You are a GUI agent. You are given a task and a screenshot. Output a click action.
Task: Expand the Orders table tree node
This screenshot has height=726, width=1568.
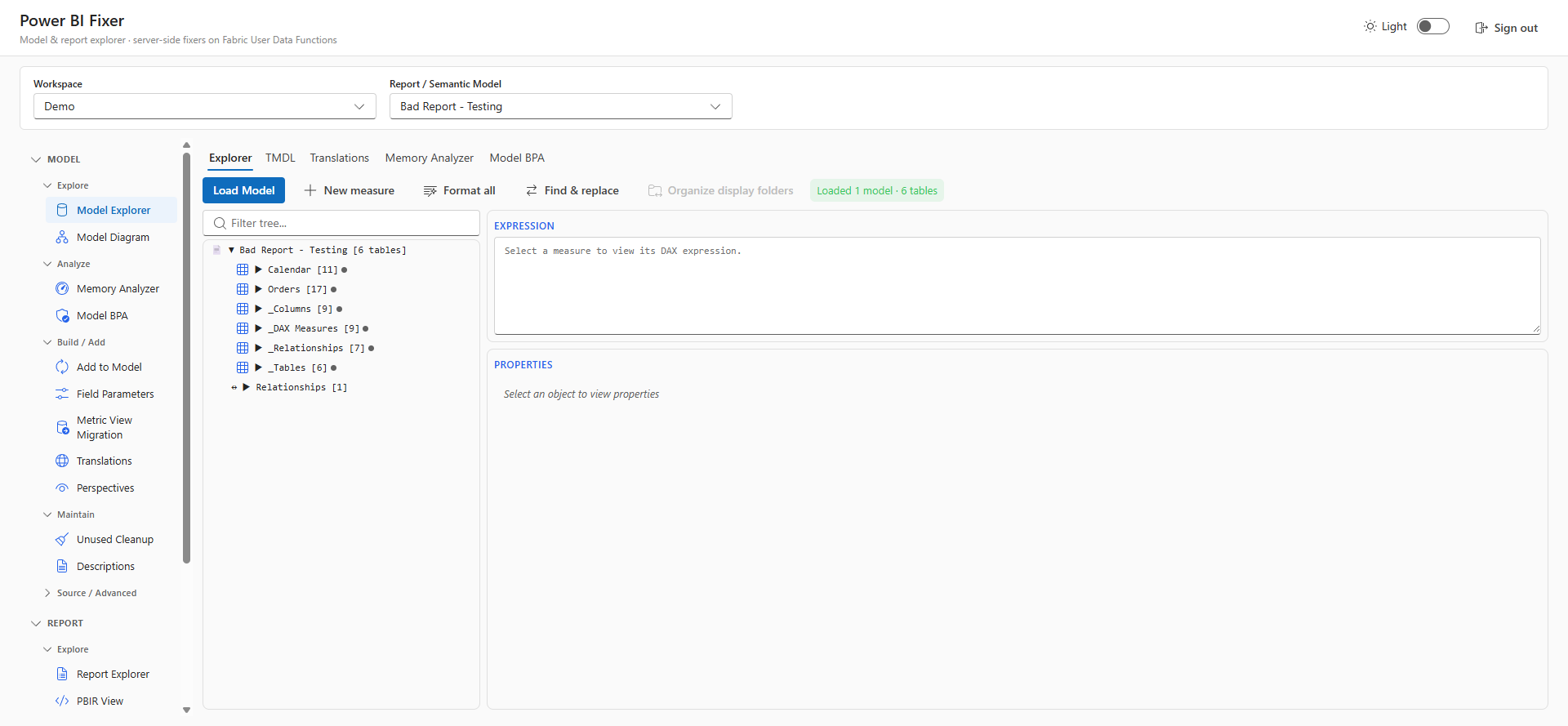tap(258, 289)
